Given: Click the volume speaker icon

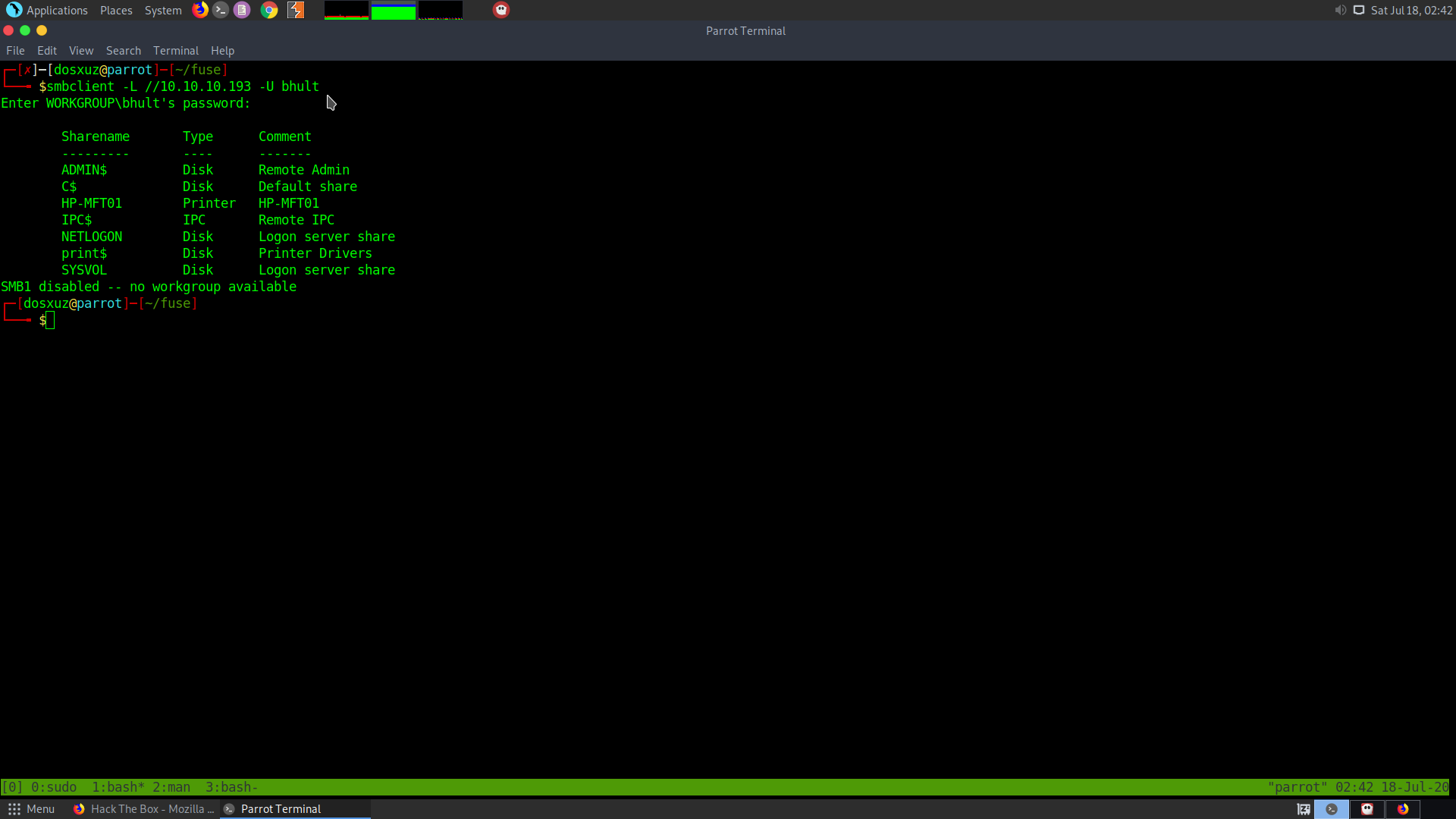Looking at the screenshot, I should (x=1340, y=10).
